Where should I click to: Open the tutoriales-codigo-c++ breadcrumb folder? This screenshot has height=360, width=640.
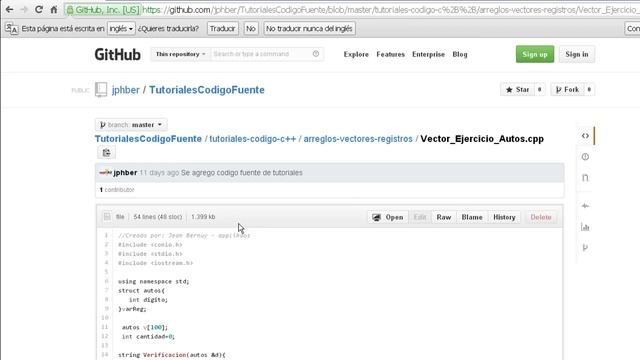click(x=253, y=139)
